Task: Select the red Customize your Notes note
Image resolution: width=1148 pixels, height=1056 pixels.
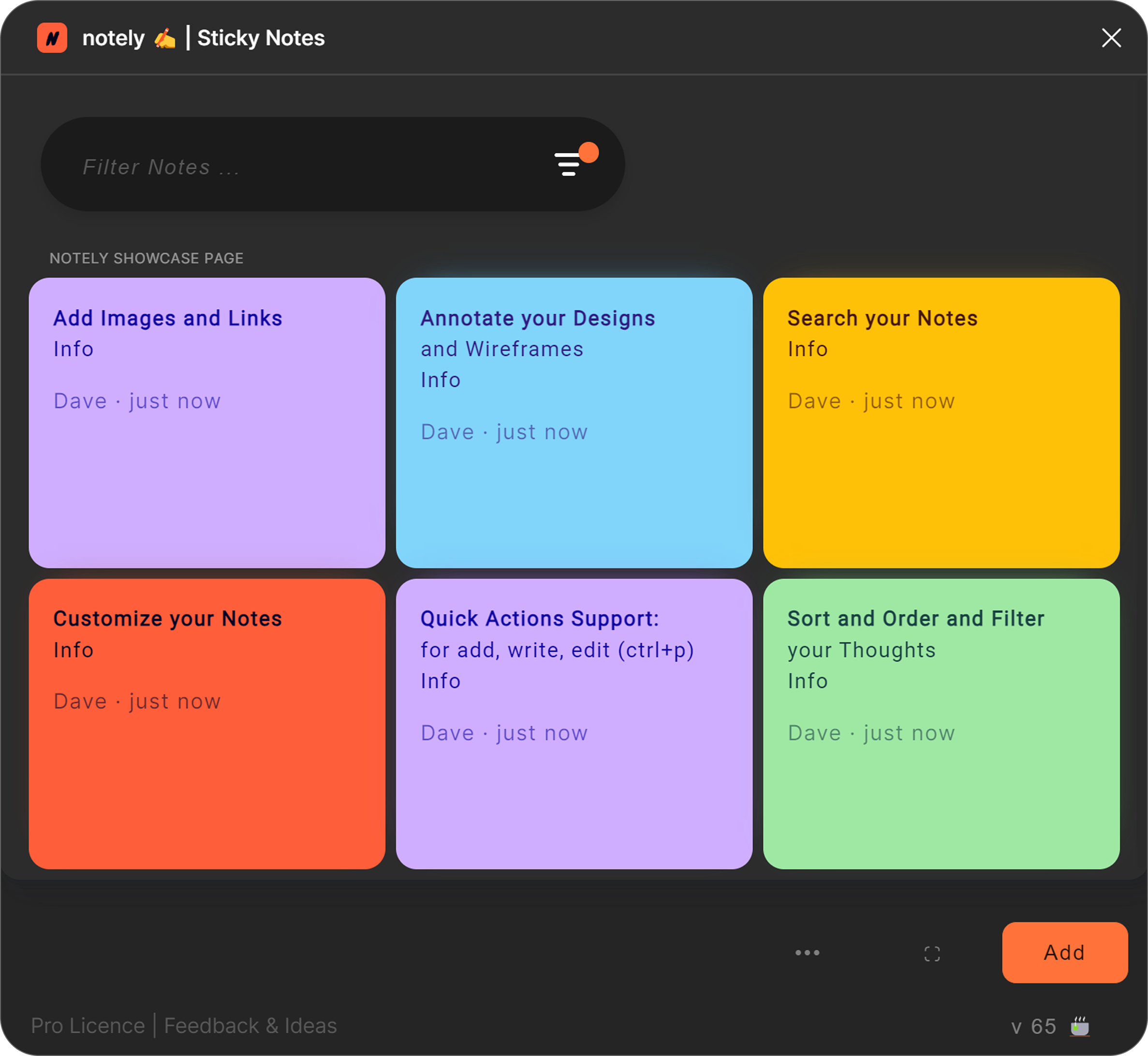Action: [206, 723]
